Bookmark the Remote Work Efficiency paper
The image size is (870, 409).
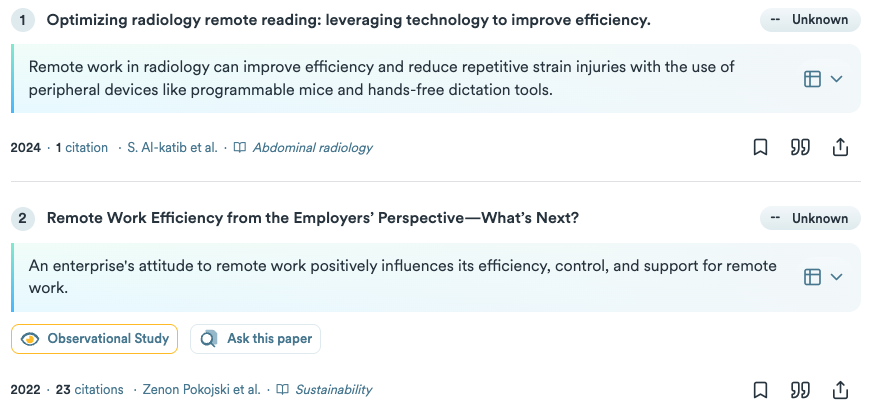[760, 390]
